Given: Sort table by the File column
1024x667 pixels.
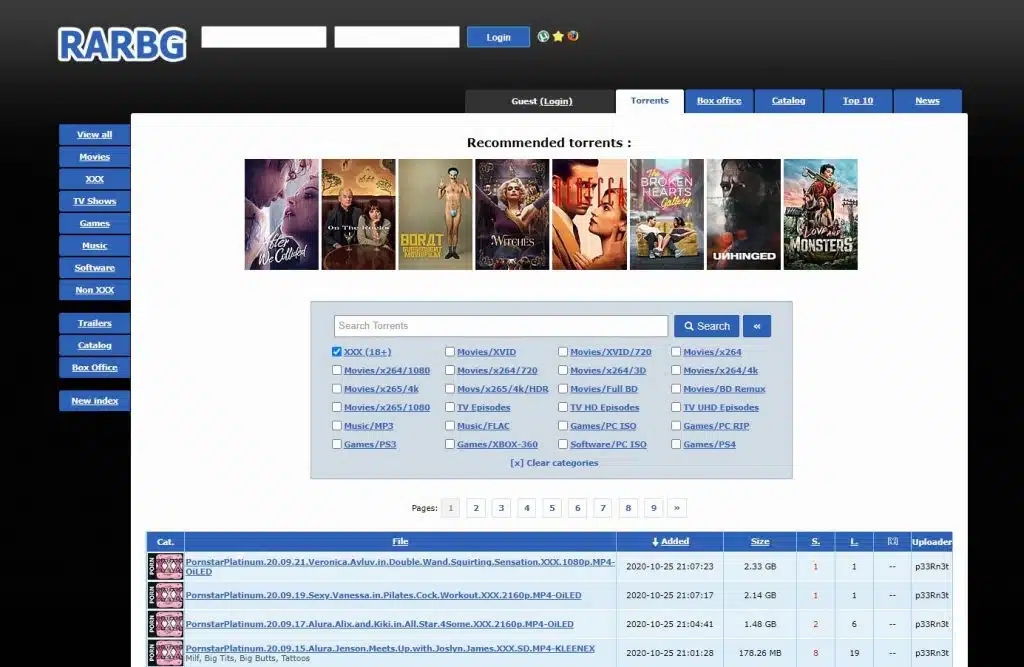Looking at the screenshot, I should pyautogui.click(x=400, y=542).
